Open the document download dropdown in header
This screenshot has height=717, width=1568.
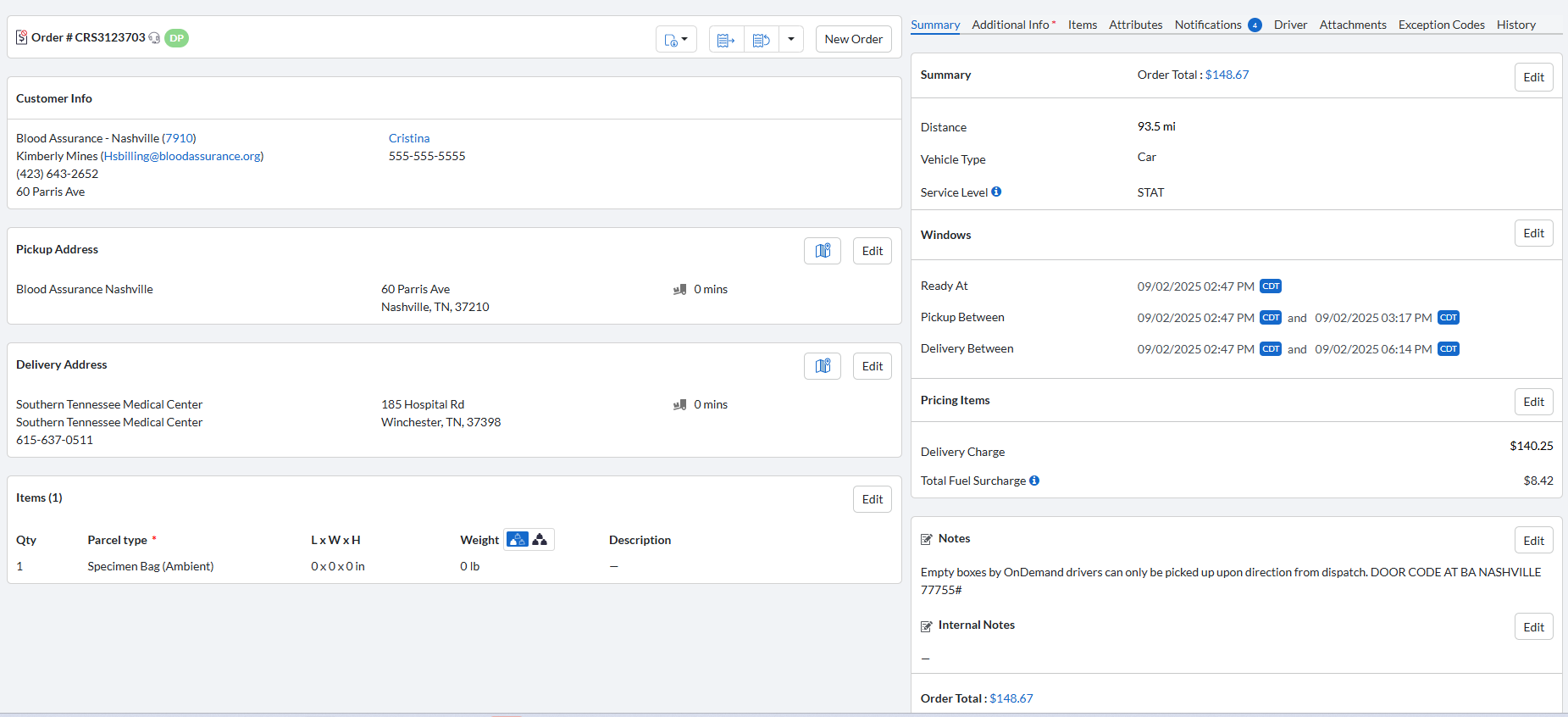pos(676,40)
